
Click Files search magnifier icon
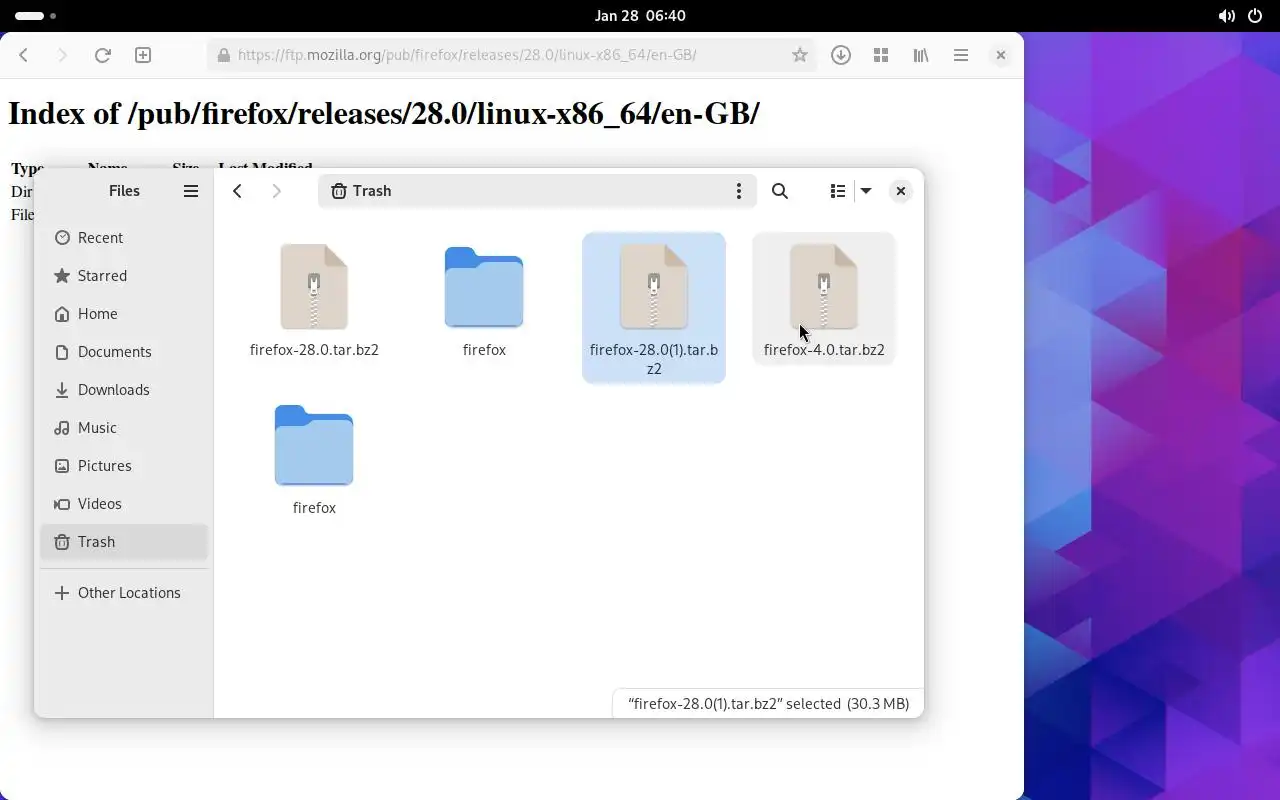[x=780, y=191]
